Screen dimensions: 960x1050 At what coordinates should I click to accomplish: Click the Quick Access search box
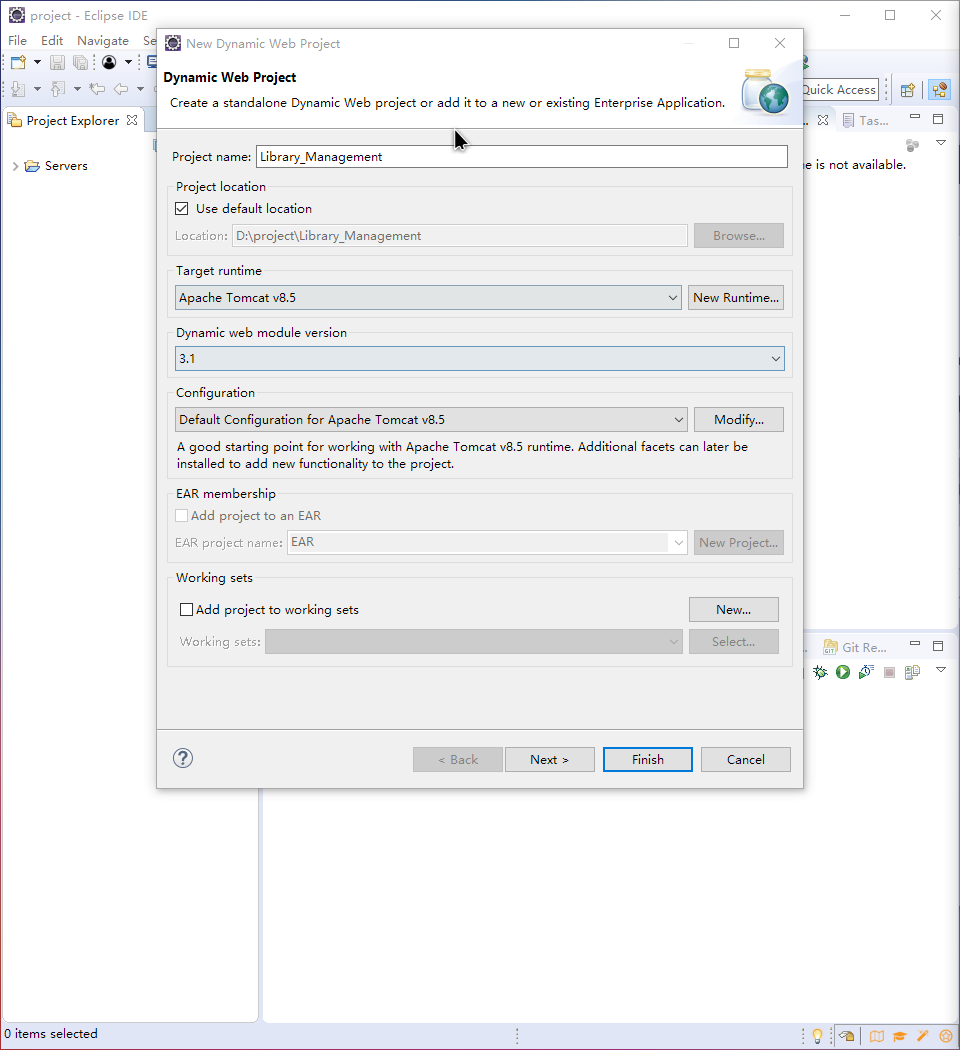coord(839,90)
